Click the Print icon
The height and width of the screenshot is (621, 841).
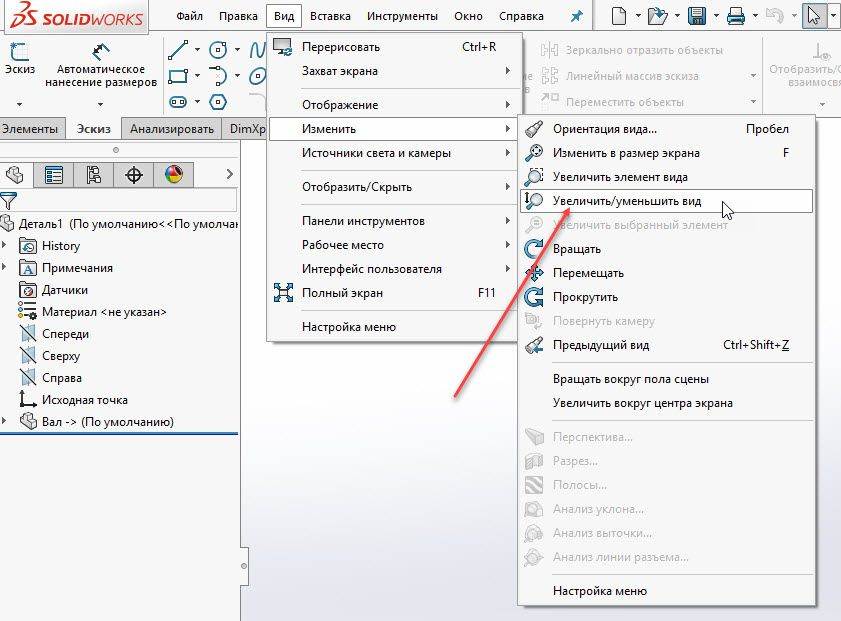pyautogui.click(x=735, y=17)
